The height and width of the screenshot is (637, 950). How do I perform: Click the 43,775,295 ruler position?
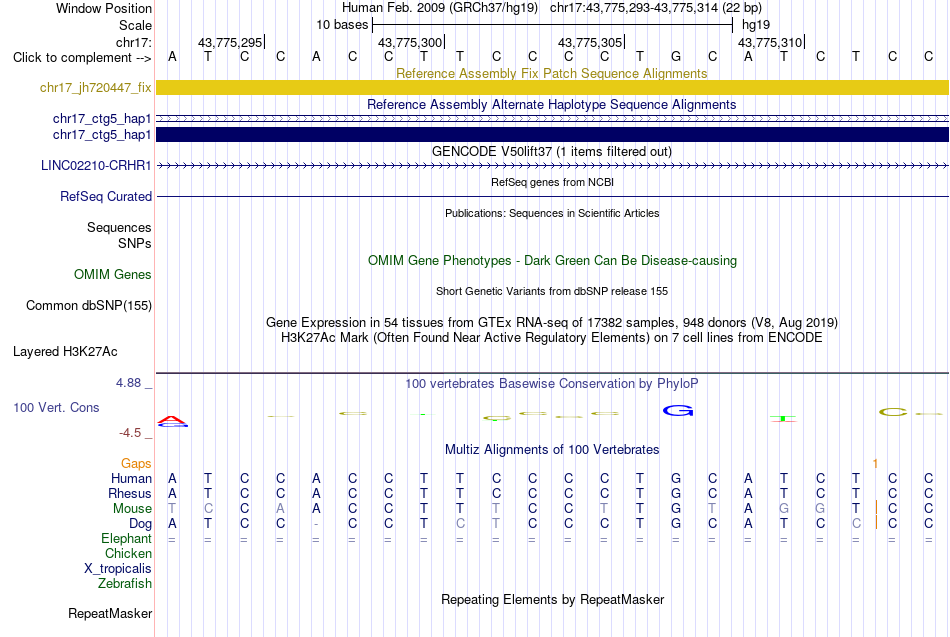[x=230, y=42]
